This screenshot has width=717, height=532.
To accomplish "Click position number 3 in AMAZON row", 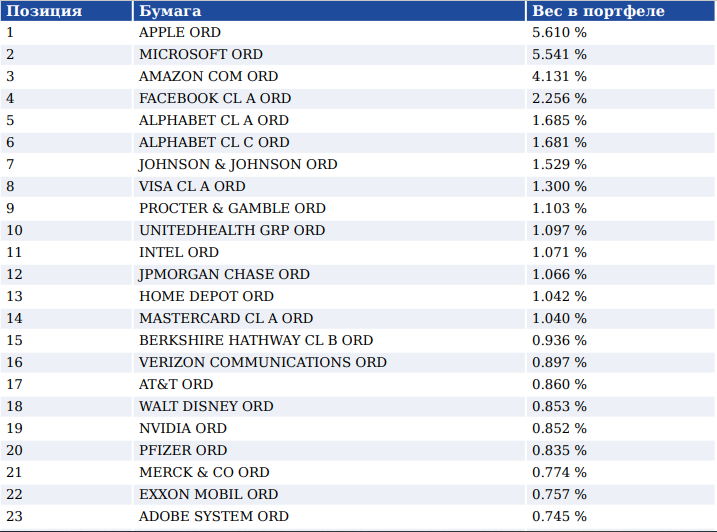I will (x=10, y=76).
